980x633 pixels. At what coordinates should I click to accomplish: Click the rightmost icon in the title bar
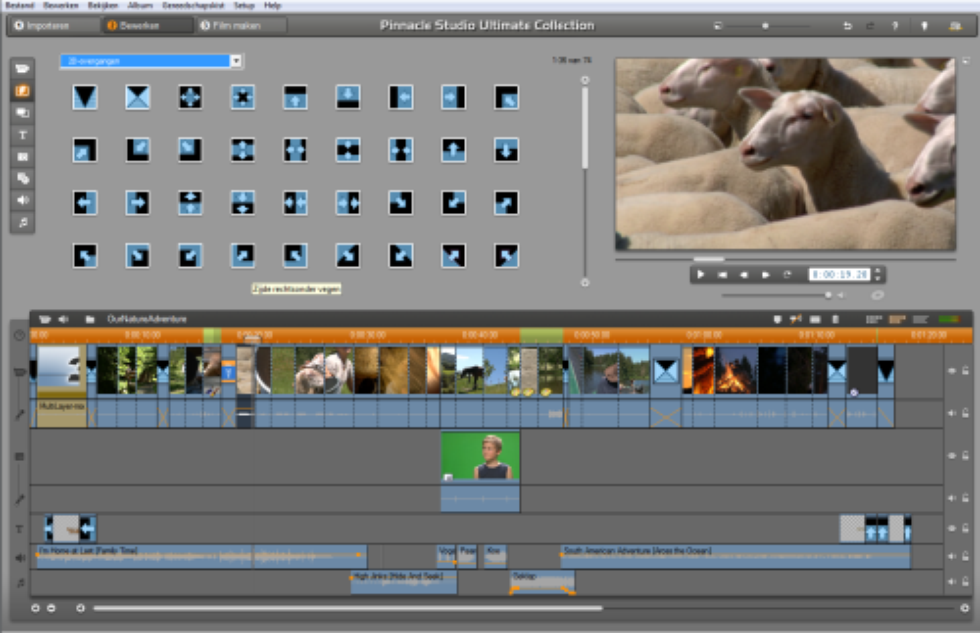955,26
